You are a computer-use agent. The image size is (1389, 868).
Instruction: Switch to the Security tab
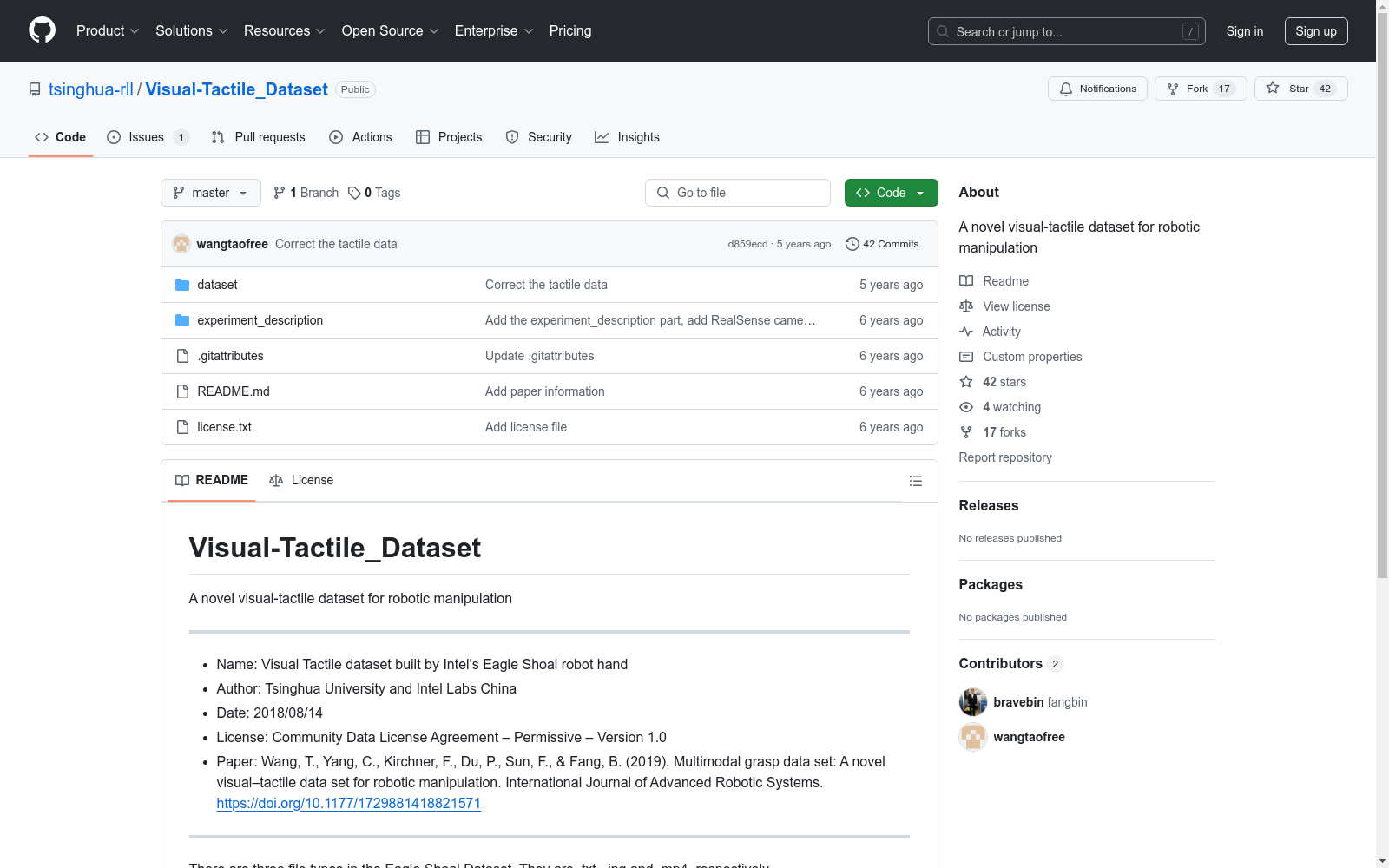[539, 137]
